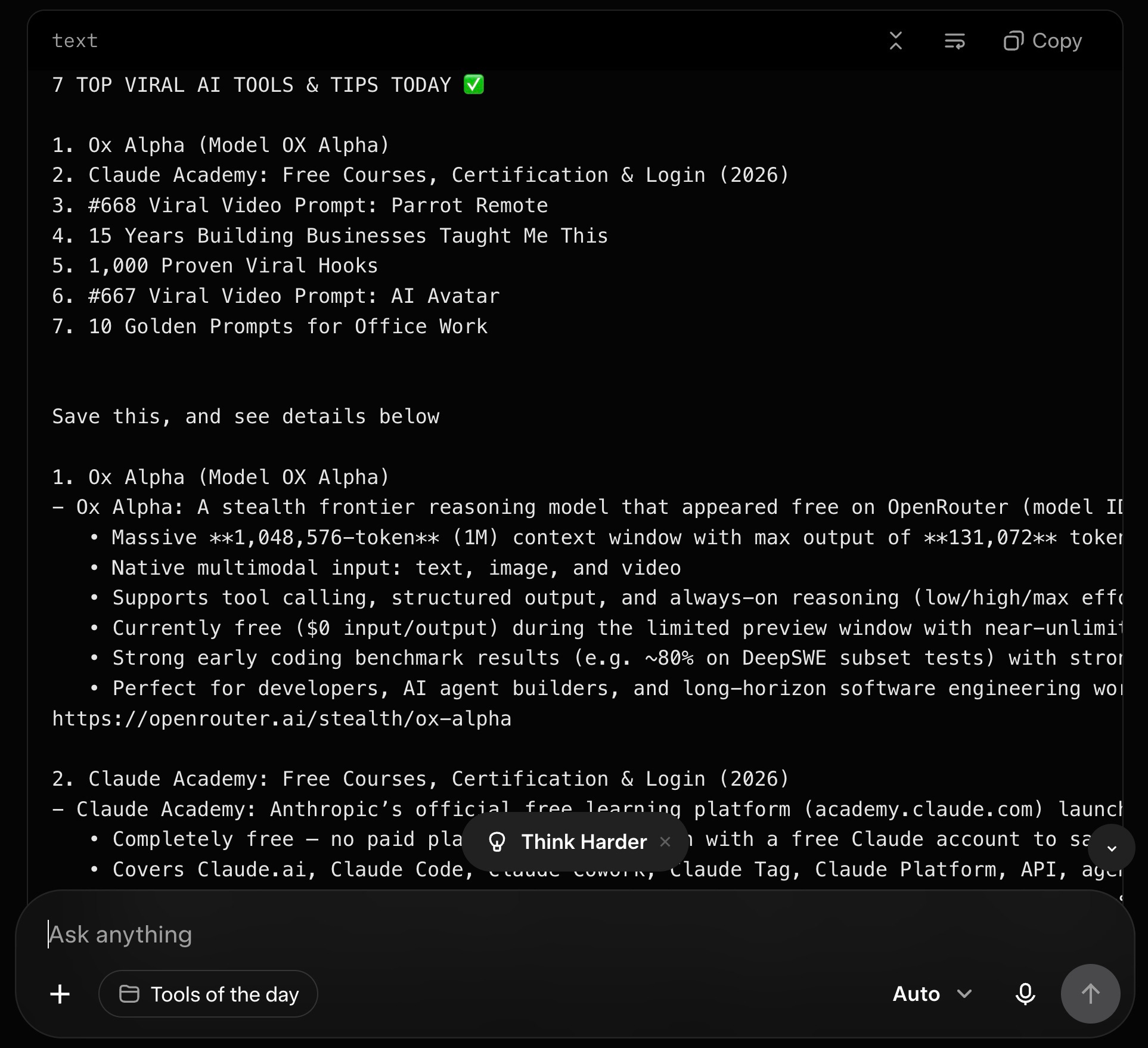Viewport: 1148px width, 1048px height.
Task: Send the message with the up-arrow button
Action: click(x=1090, y=994)
